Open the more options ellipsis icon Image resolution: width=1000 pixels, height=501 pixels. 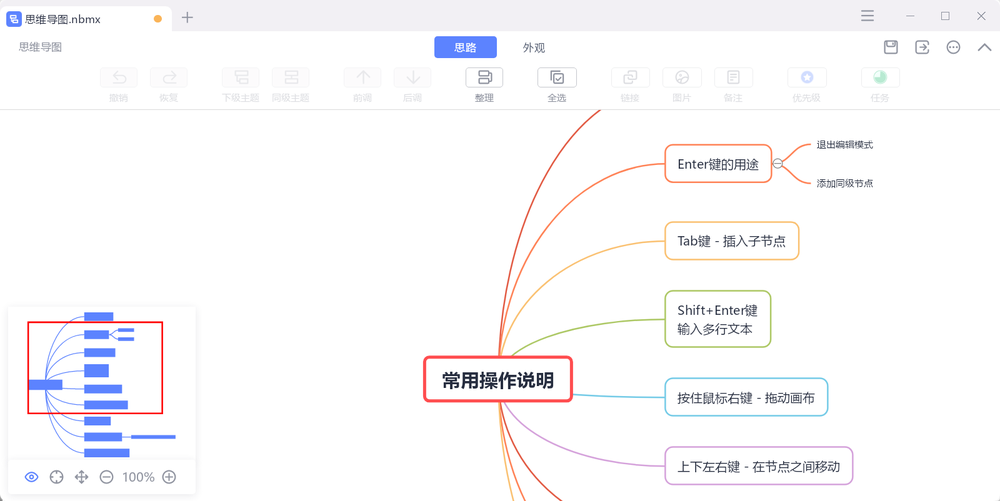coord(953,47)
